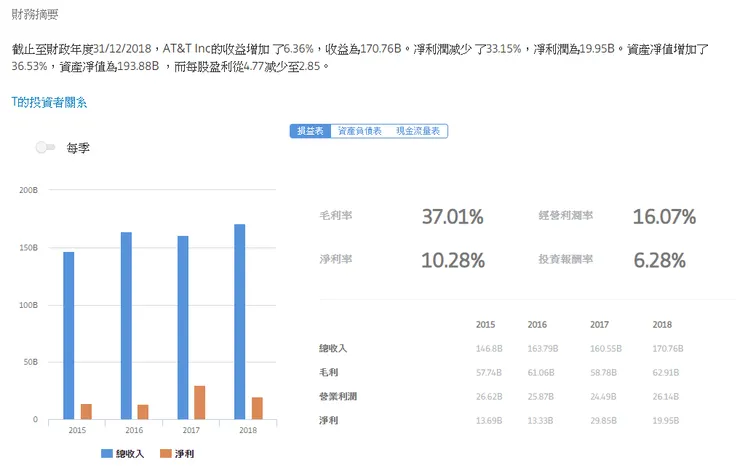Click the 2016 orange net profit bar
The height and width of the screenshot is (471, 740).
pos(143,412)
